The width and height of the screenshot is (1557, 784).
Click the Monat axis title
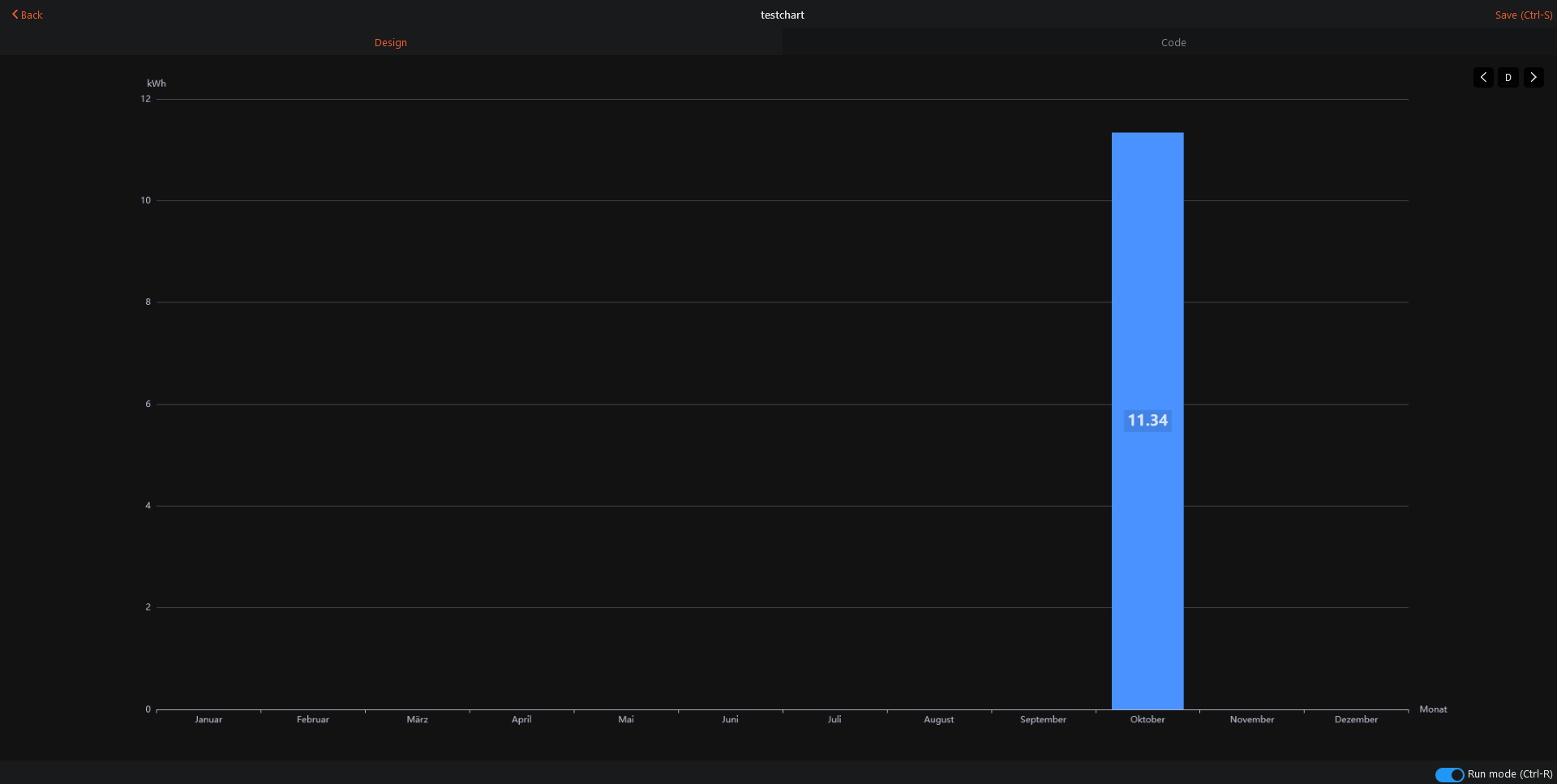1433,709
